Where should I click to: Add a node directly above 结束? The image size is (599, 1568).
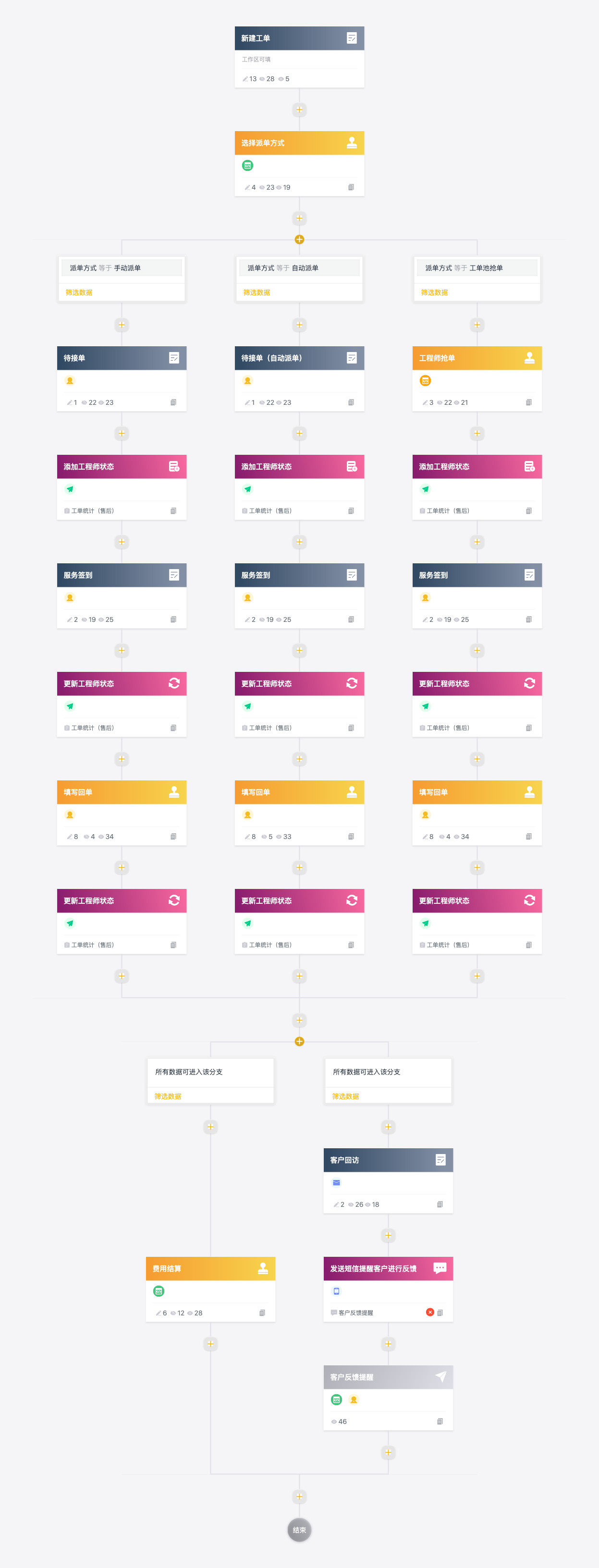point(299,1496)
